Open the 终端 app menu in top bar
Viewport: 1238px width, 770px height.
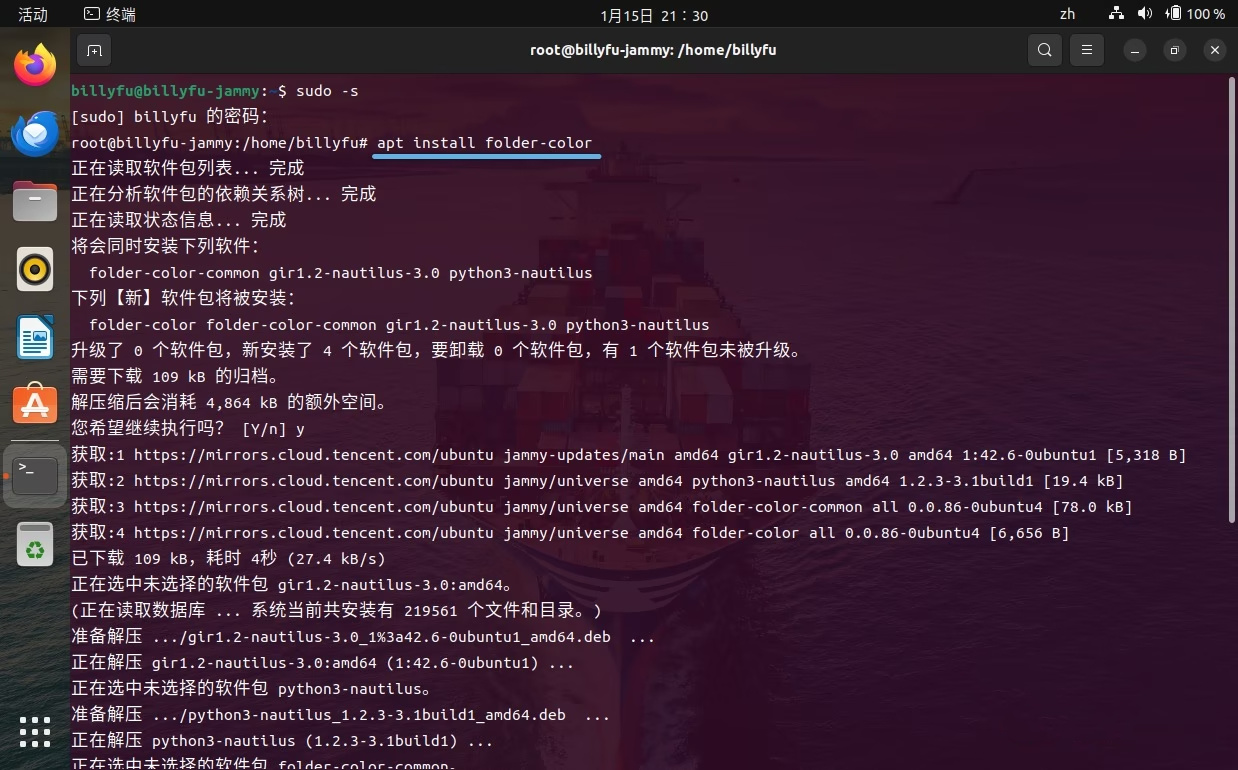[x=110, y=14]
